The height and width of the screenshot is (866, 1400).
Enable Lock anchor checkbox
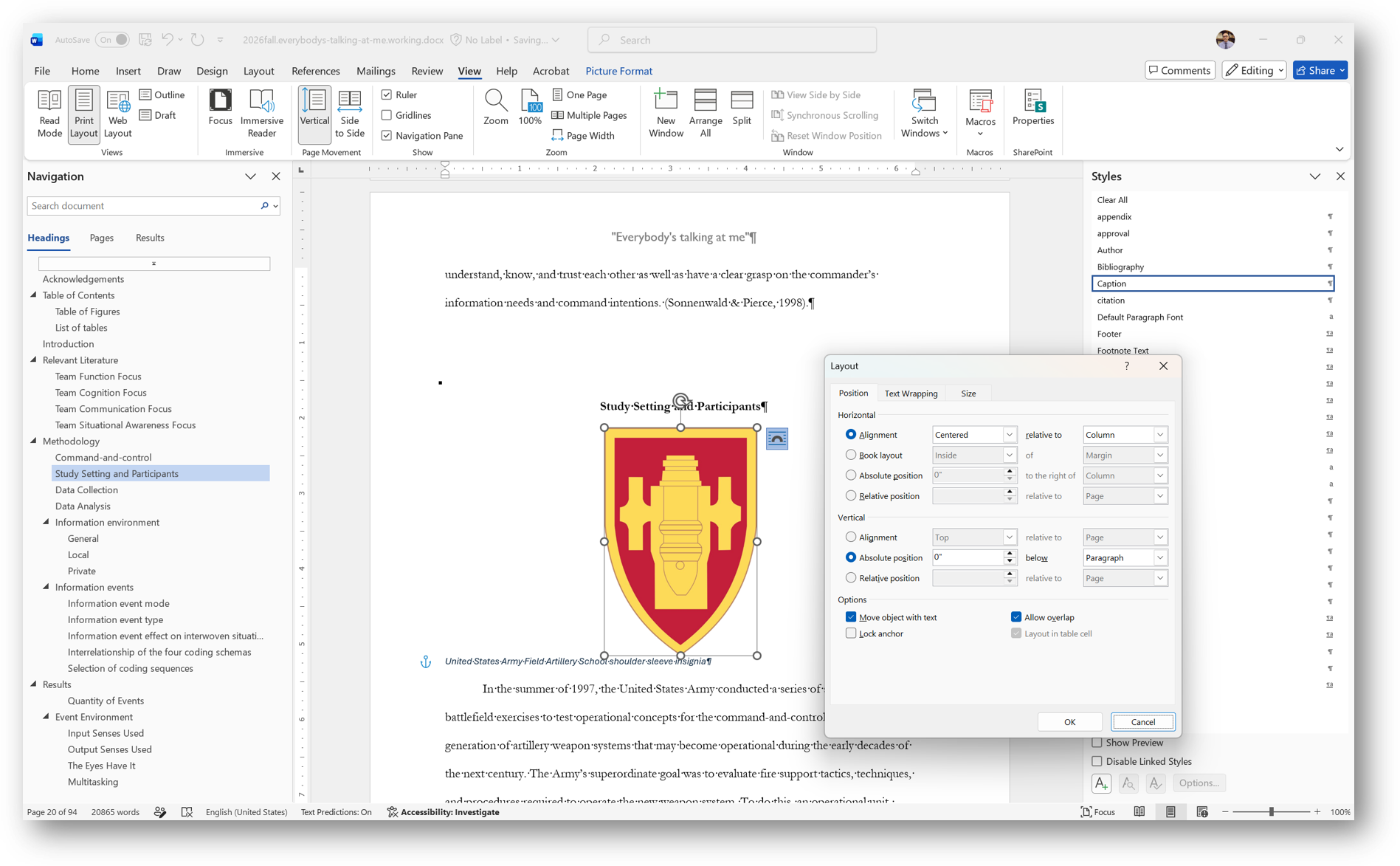point(851,633)
